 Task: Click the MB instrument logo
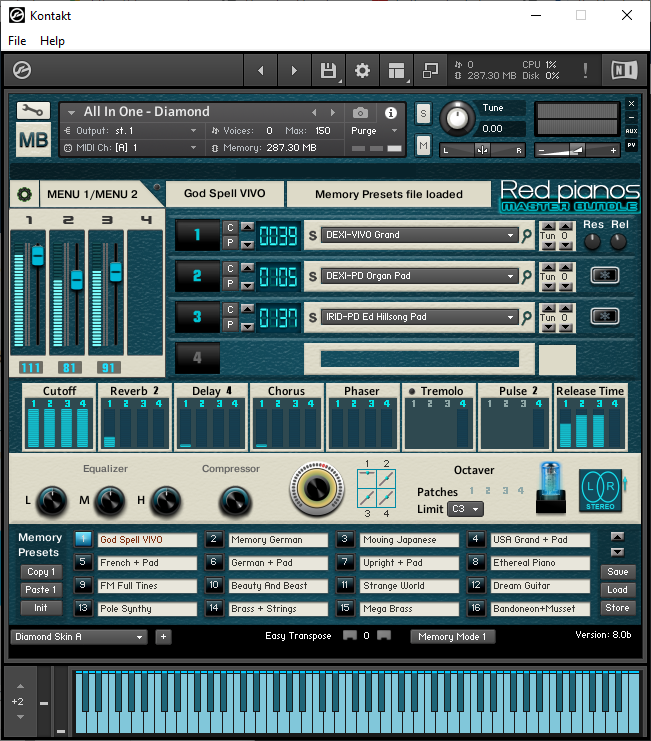pos(33,140)
